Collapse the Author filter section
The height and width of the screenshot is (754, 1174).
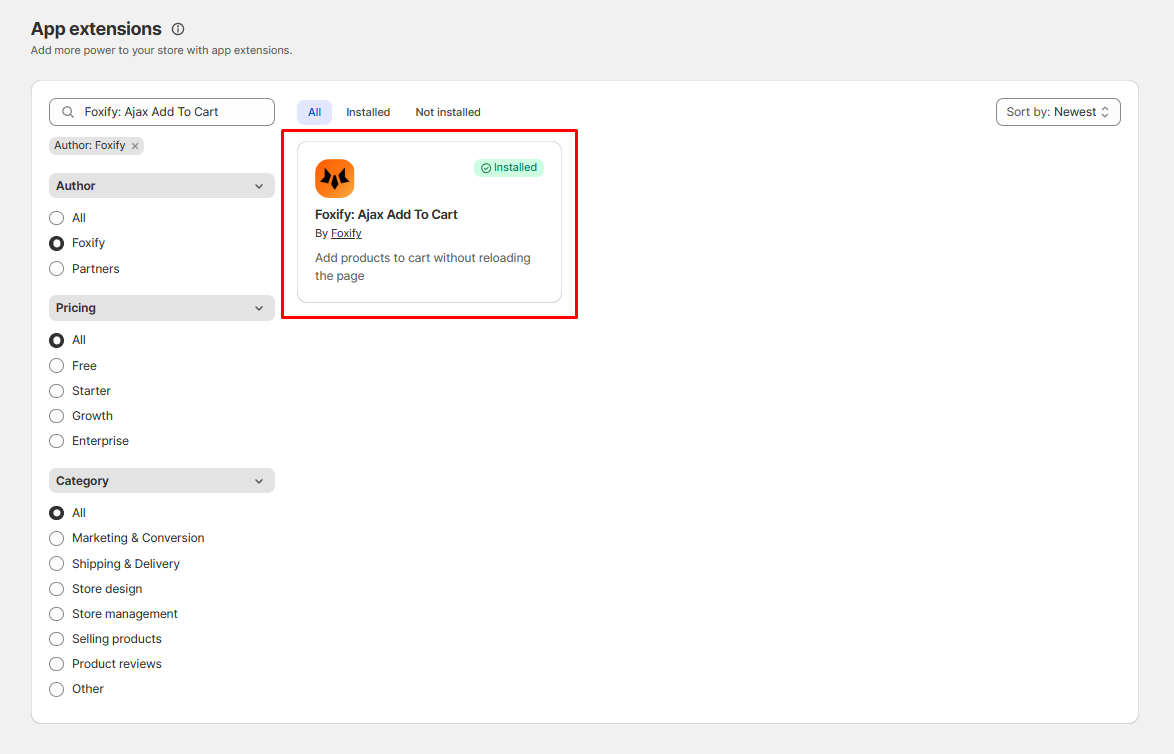click(162, 186)
